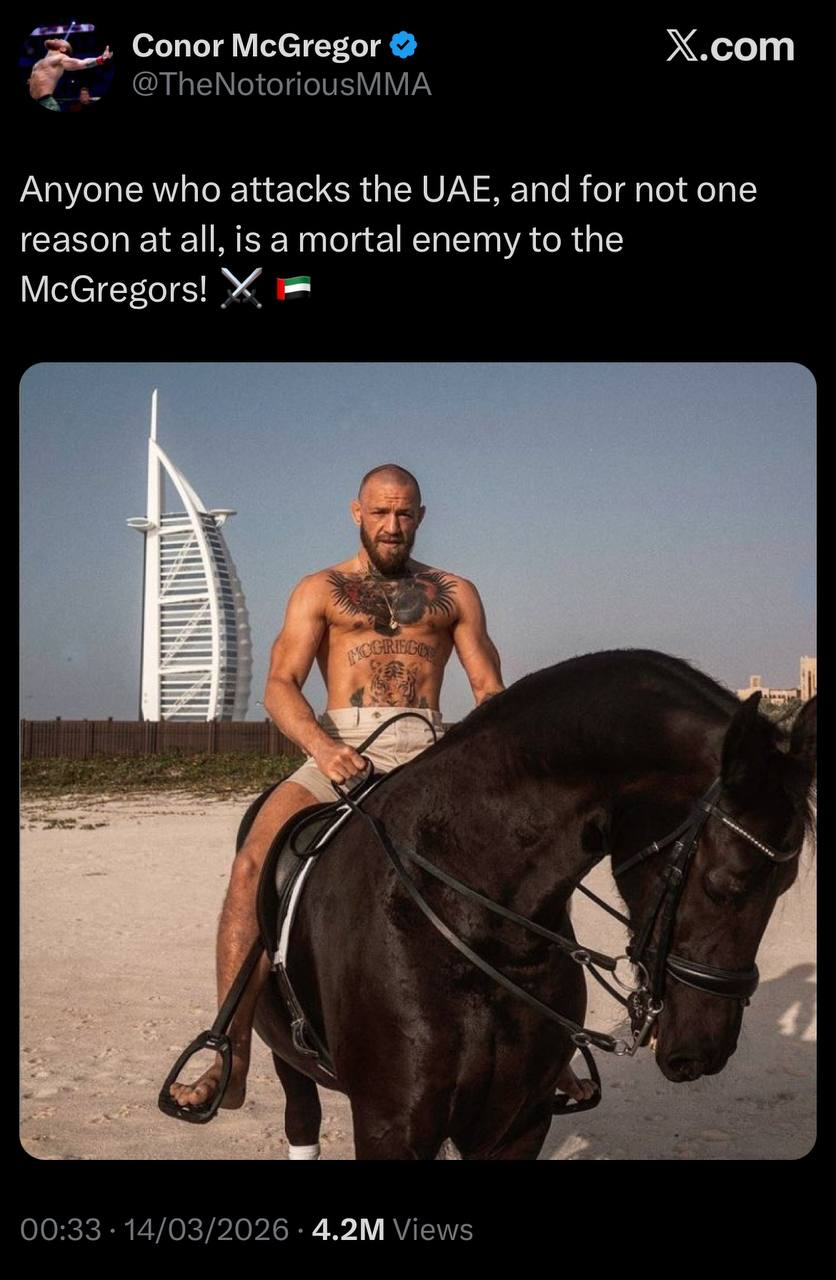Click the crossed swords emoji
This screenshot has height=1280, width=836.
241,289
